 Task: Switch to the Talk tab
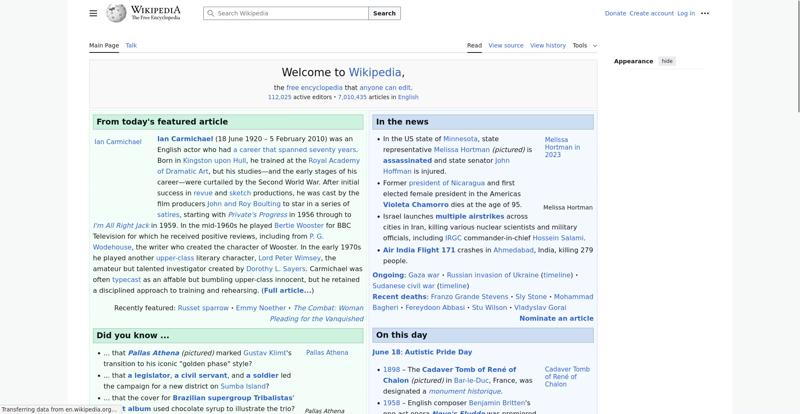(131, 45)
